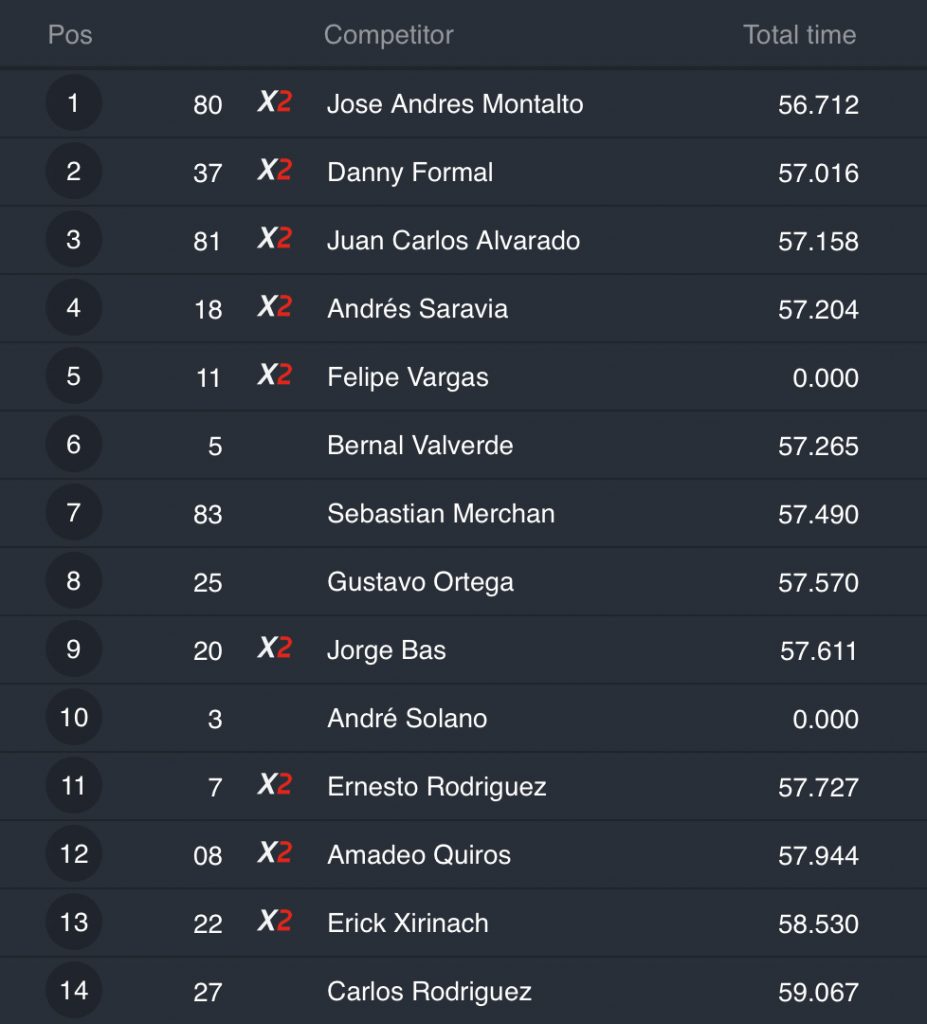
Task: Click the X2 icon beside Jorge Bas
Action: [x=274, y=648]
